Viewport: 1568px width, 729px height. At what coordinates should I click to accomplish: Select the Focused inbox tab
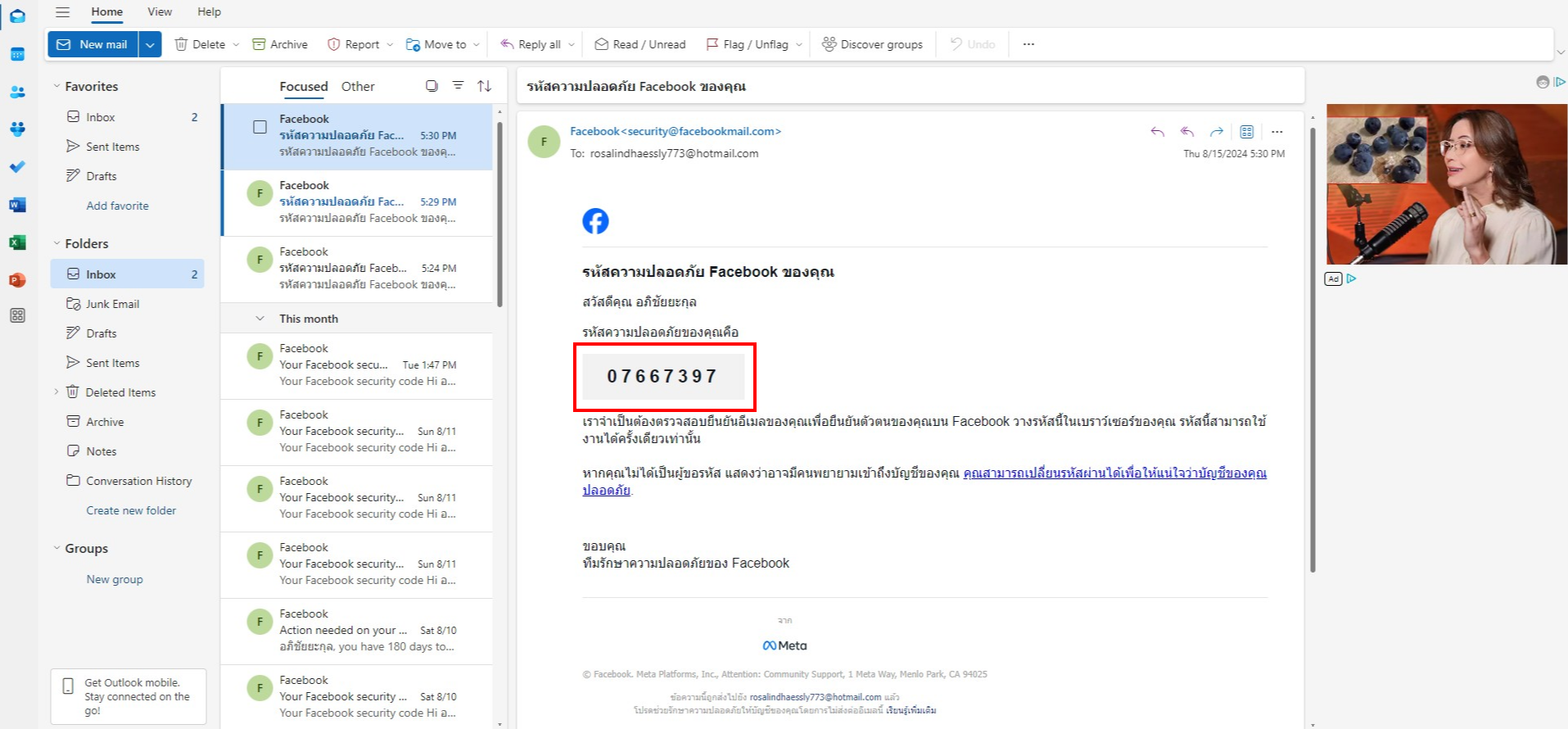(x=304, y=86)
